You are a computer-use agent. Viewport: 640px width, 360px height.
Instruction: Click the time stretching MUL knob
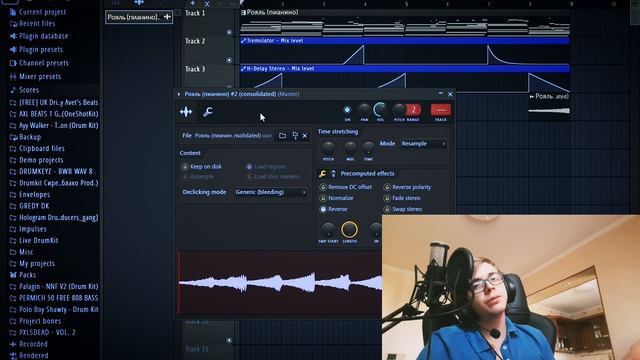[x=350, y=148]
